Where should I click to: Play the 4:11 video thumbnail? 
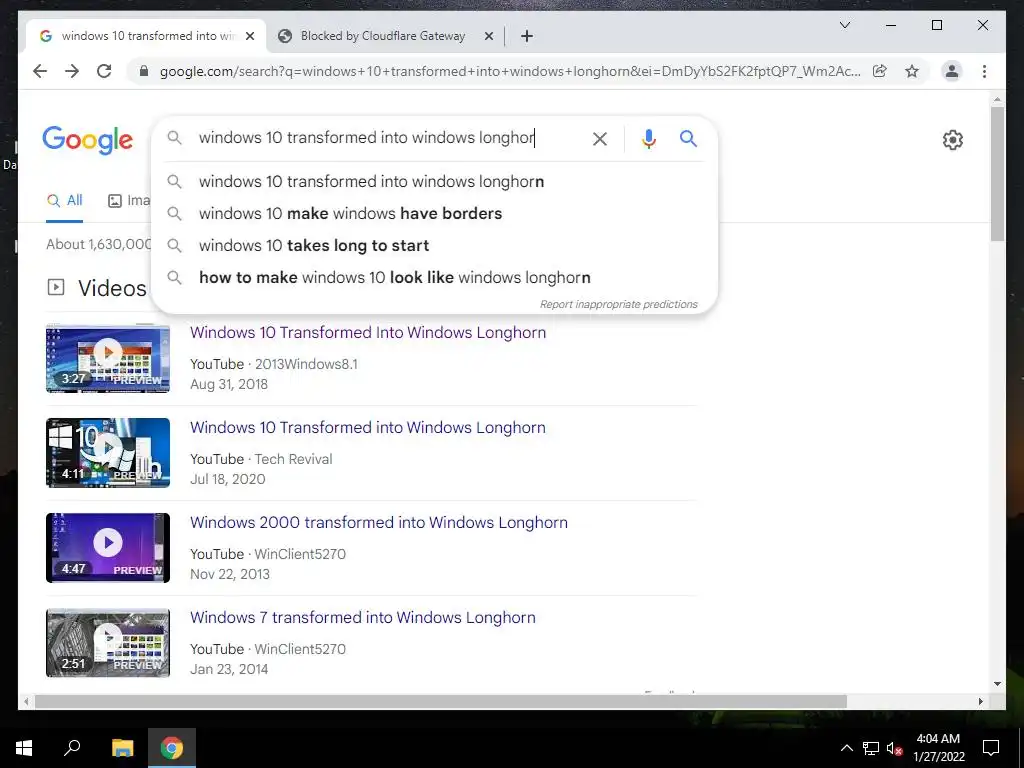tap(108, 453)
